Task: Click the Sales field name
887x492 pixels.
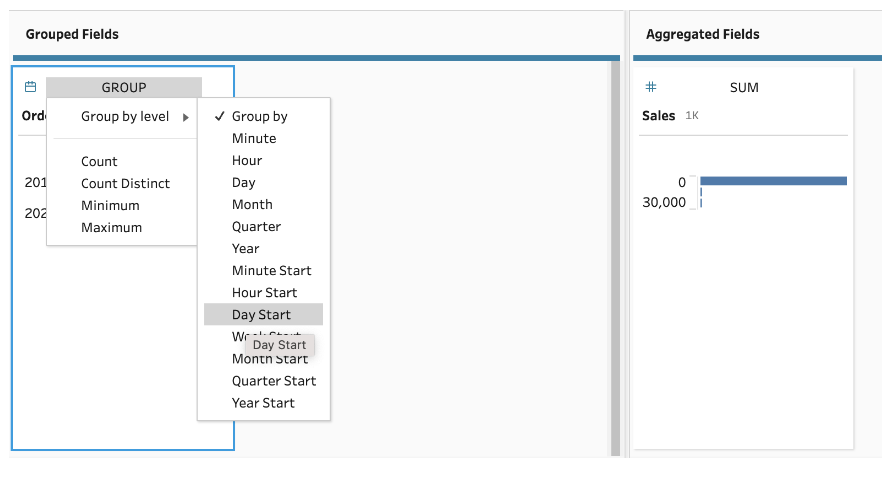Action: [x=658, y=115]
